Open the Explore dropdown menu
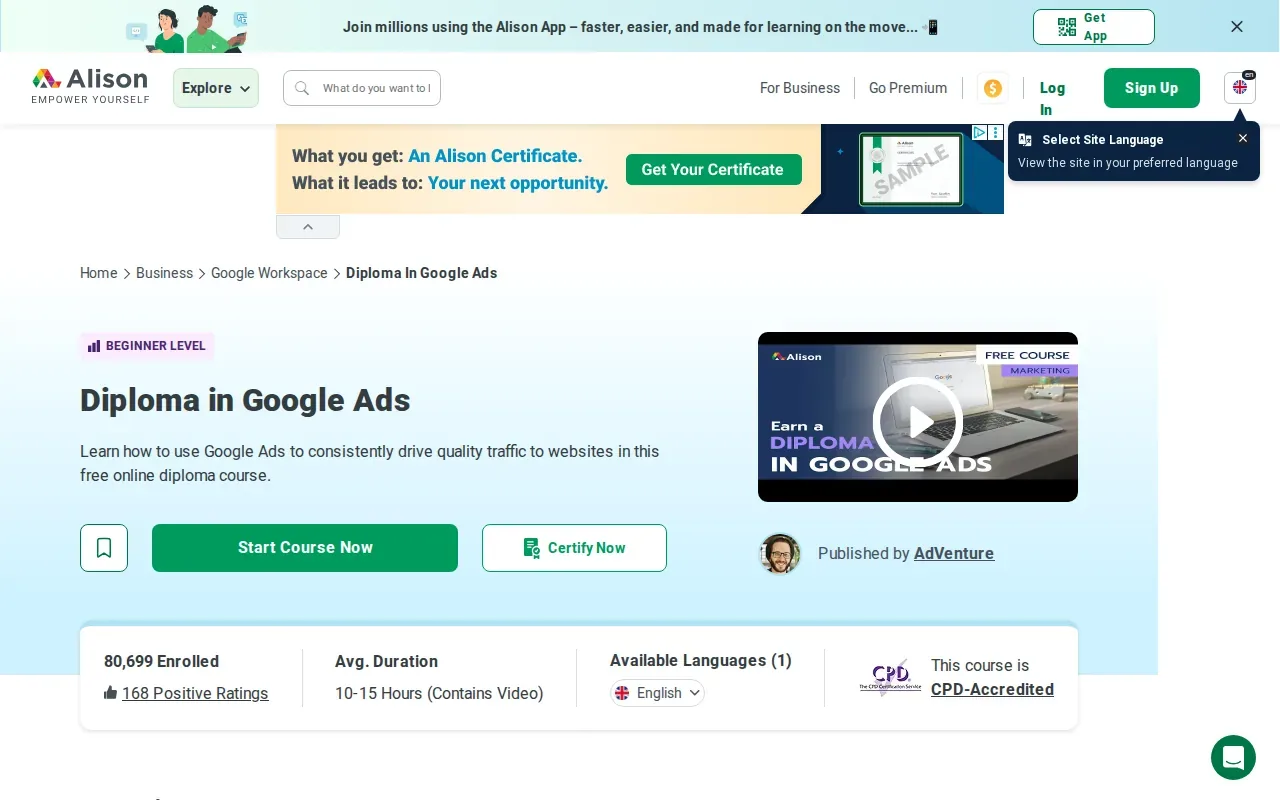Screen dimensions: 1280x800 tap(216, 88)
